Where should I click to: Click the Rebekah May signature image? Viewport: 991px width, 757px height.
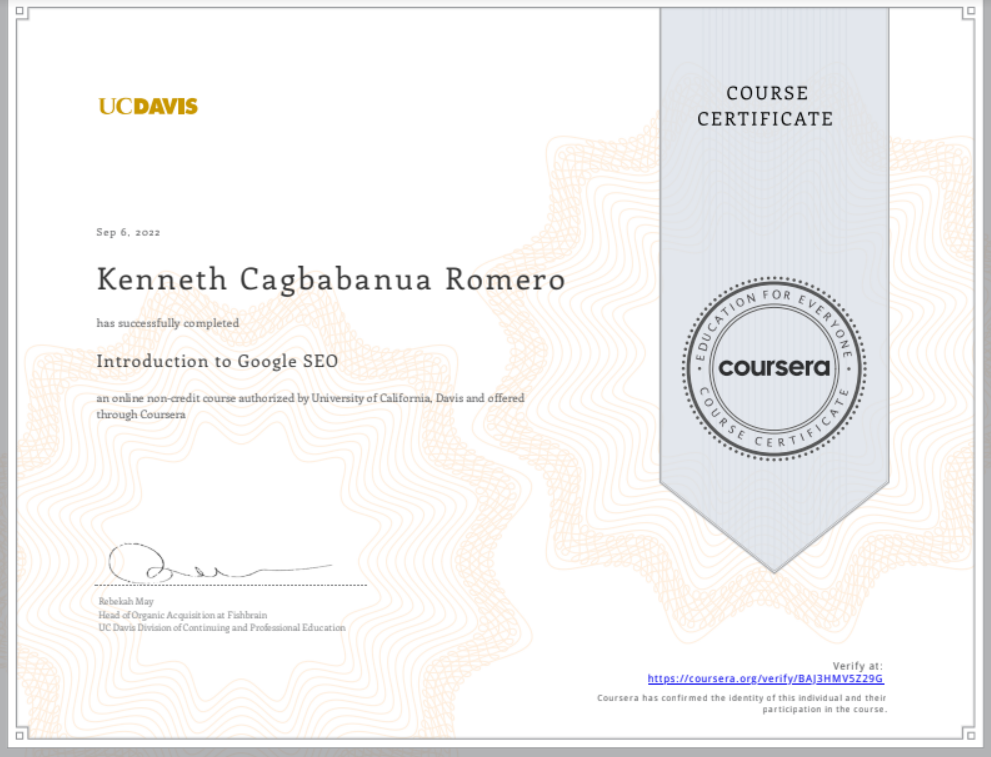(x=219, y=562)
